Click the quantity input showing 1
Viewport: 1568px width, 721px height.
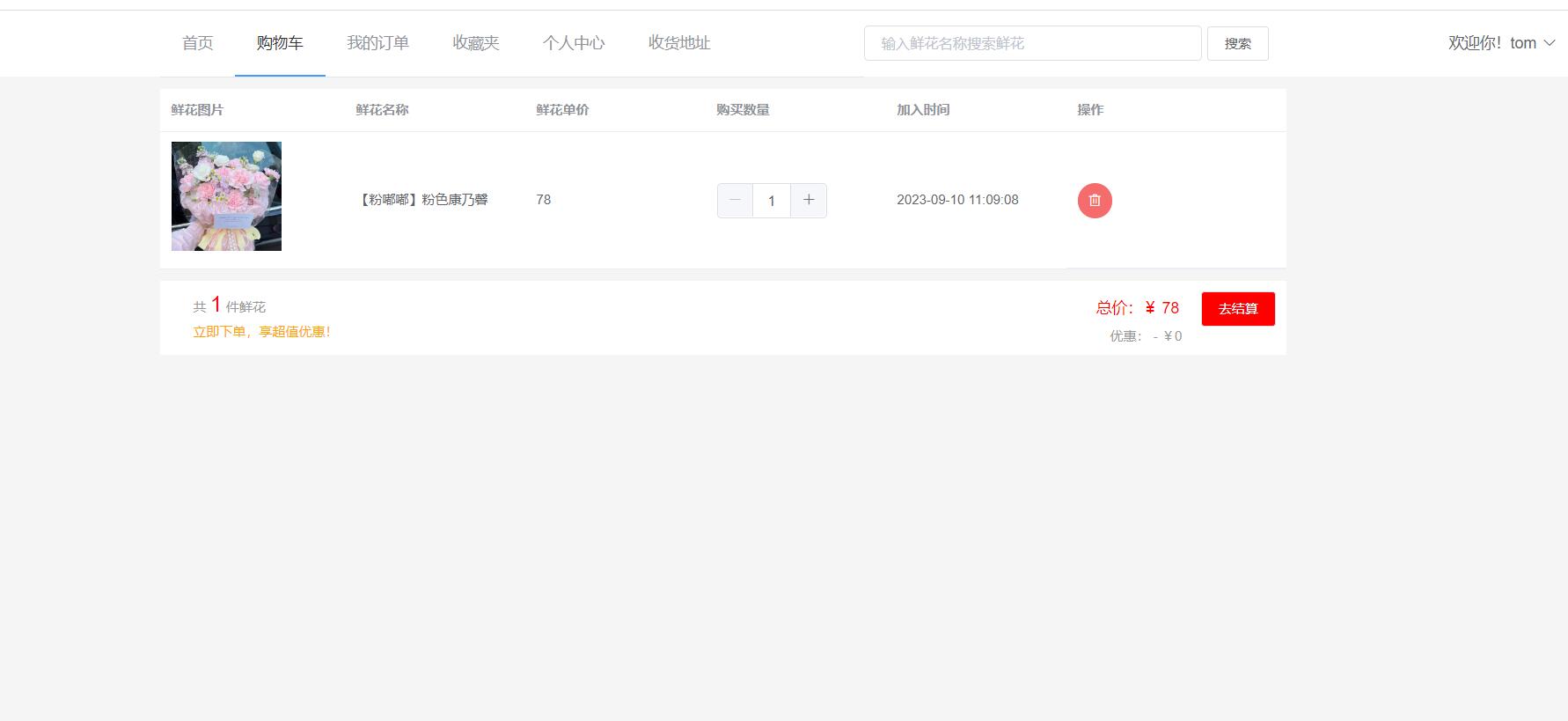(772, 200)
